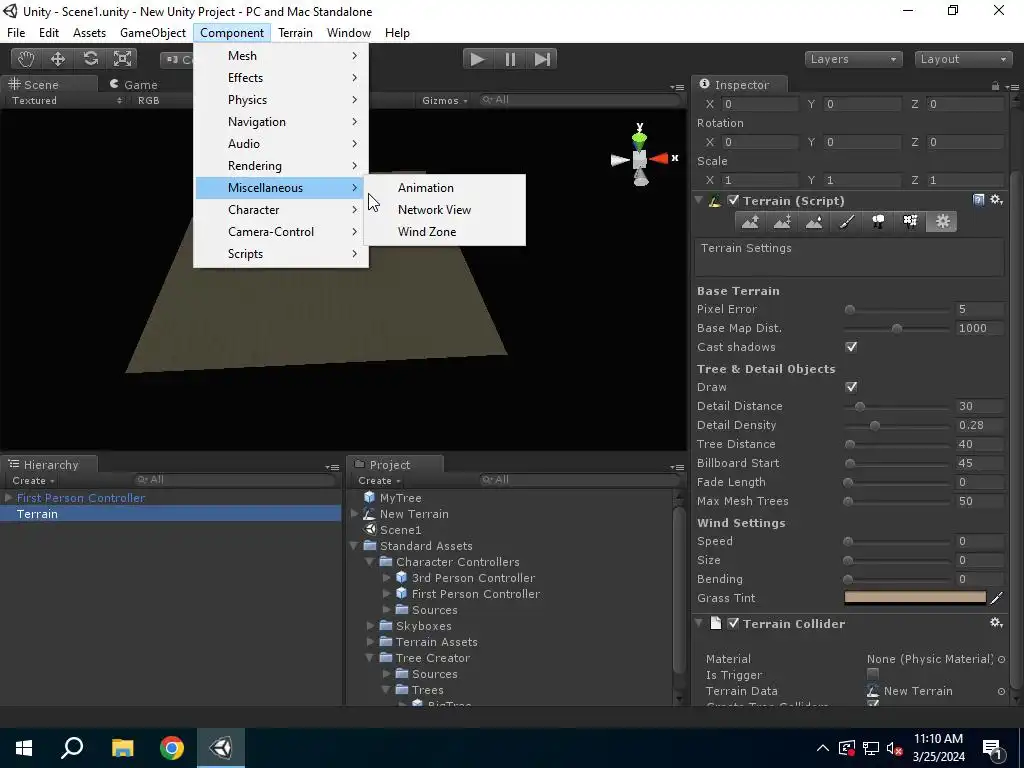Open the Layout dropdown
This screenshot has height=768, width=1024.
pos(963,59)
